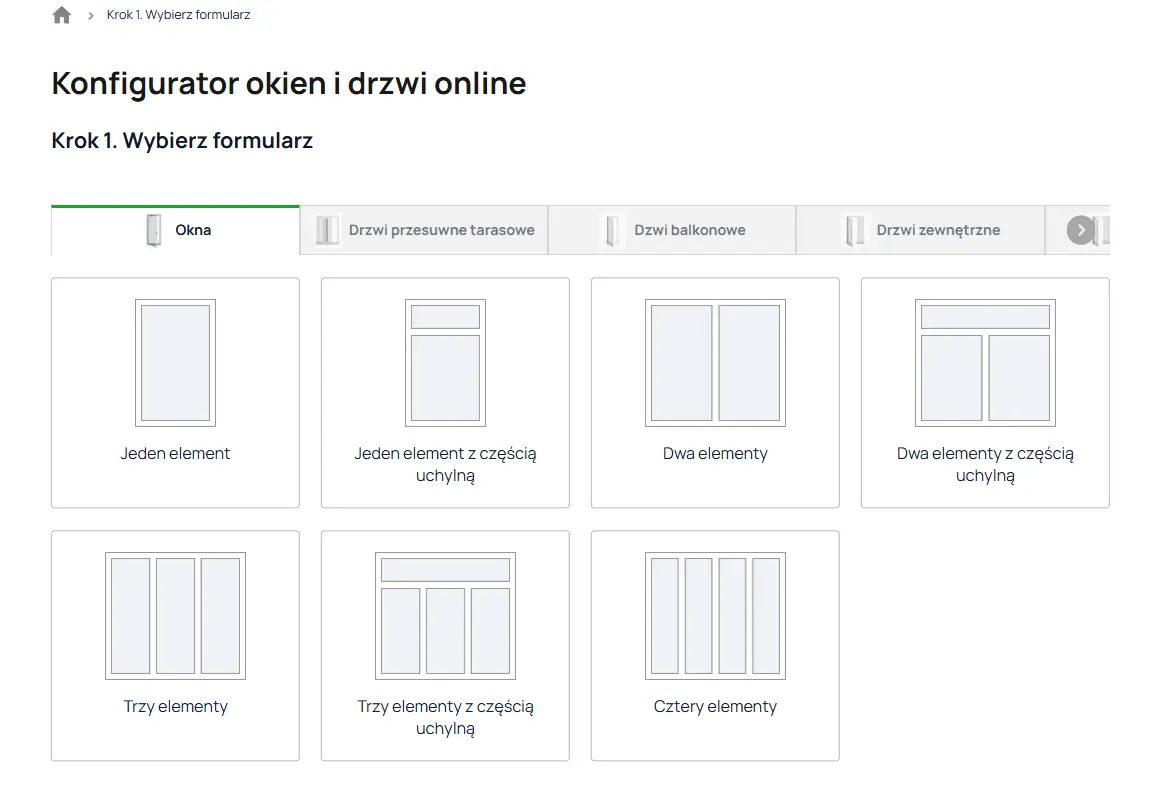The image size is (1159, 786).
Task: Switch to the Dzwi balkonowe tab
Action: pyautogui.click(x=689, y=230)
